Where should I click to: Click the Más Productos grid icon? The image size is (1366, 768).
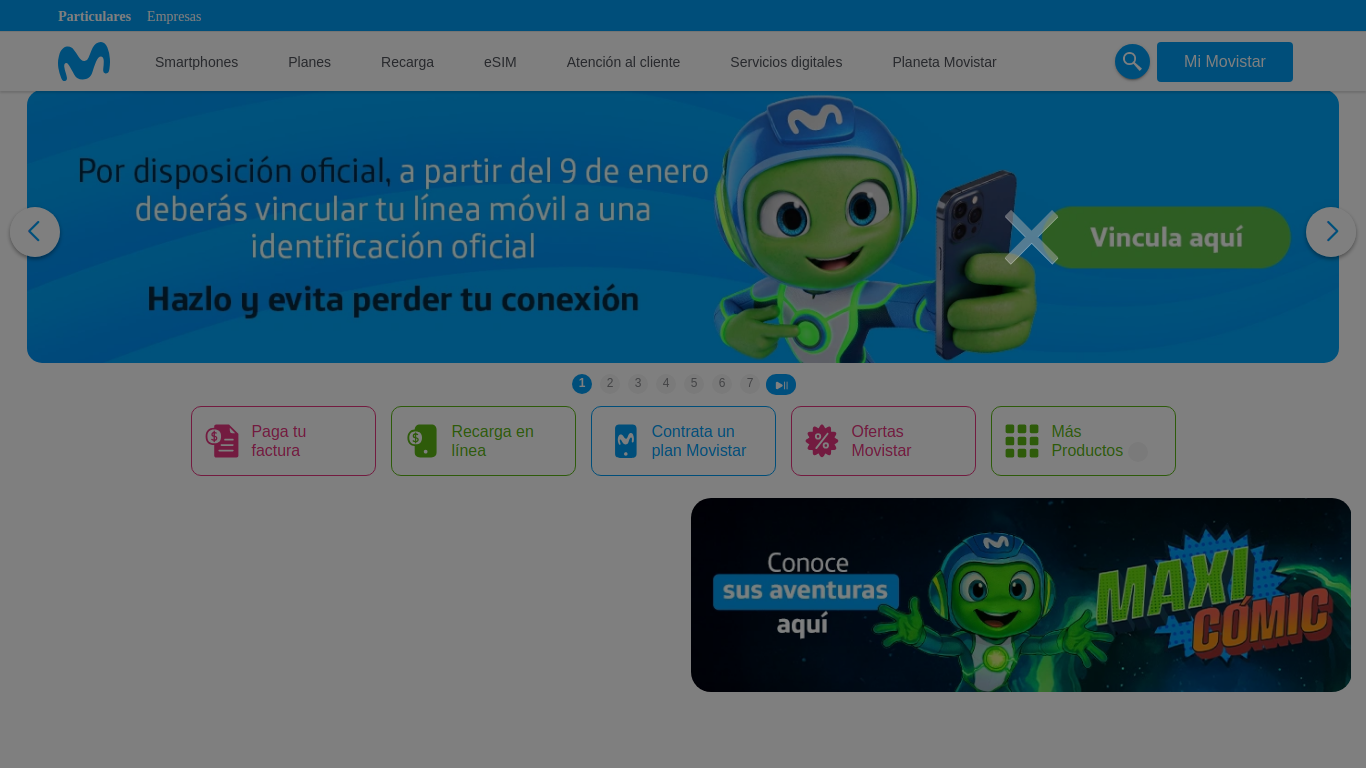1022,441
